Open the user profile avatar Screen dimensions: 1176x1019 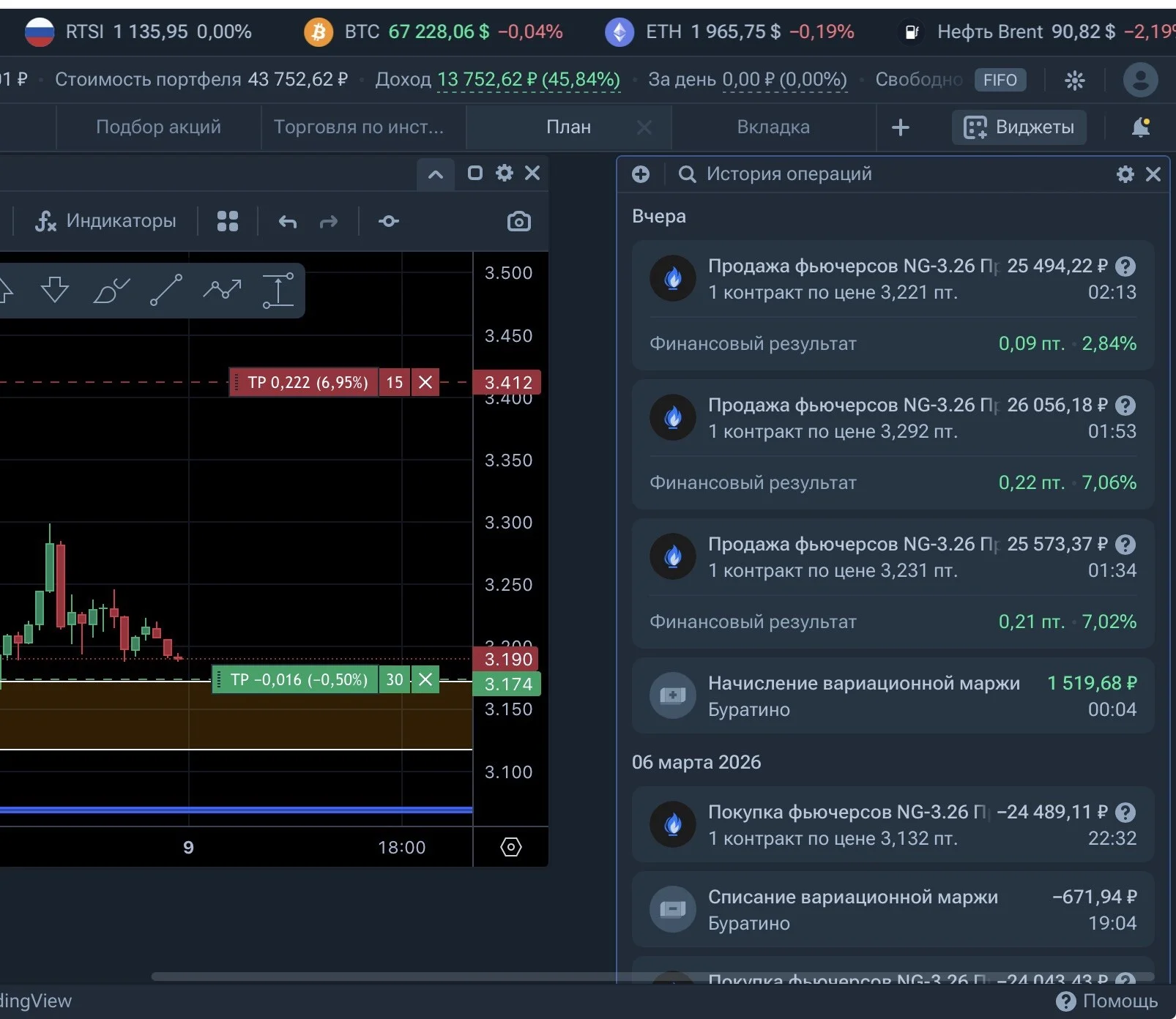coord(1140,80)
